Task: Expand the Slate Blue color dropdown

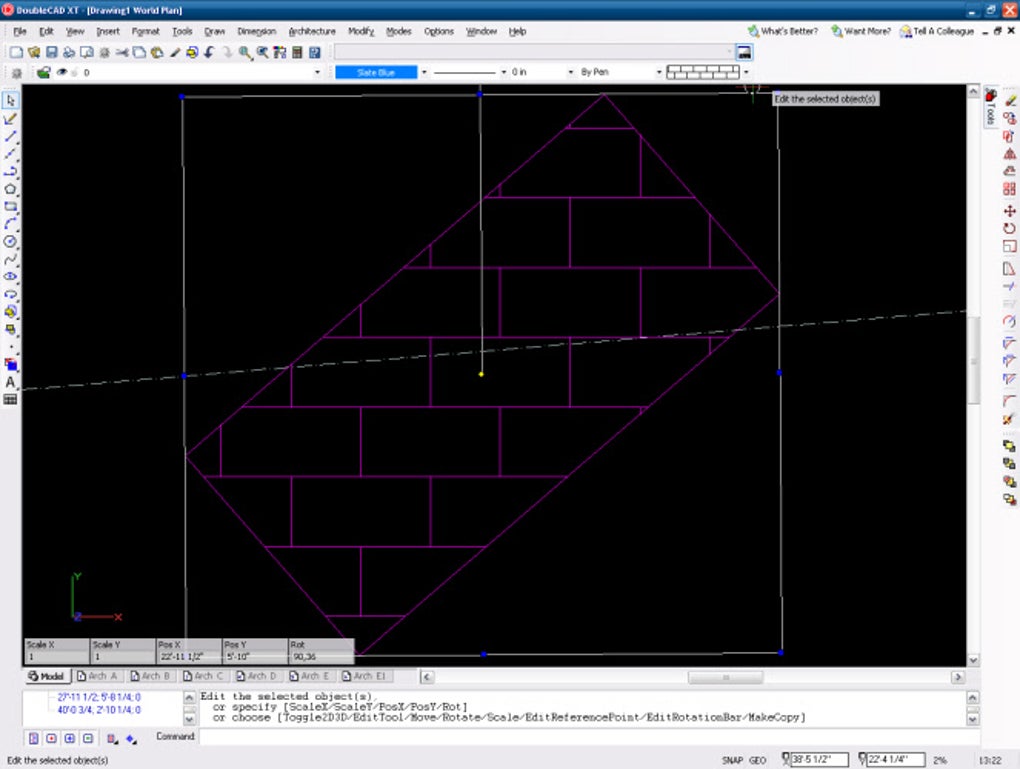Action: (424, 73)
